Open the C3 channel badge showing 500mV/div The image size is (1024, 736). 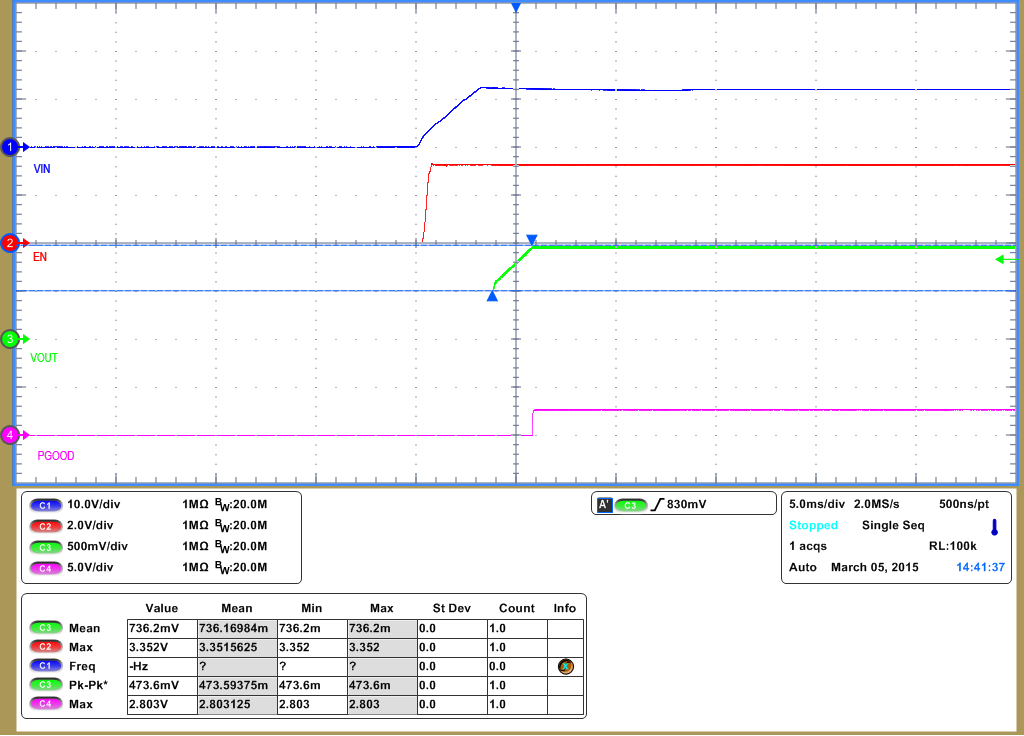click(x=45, y=547)
